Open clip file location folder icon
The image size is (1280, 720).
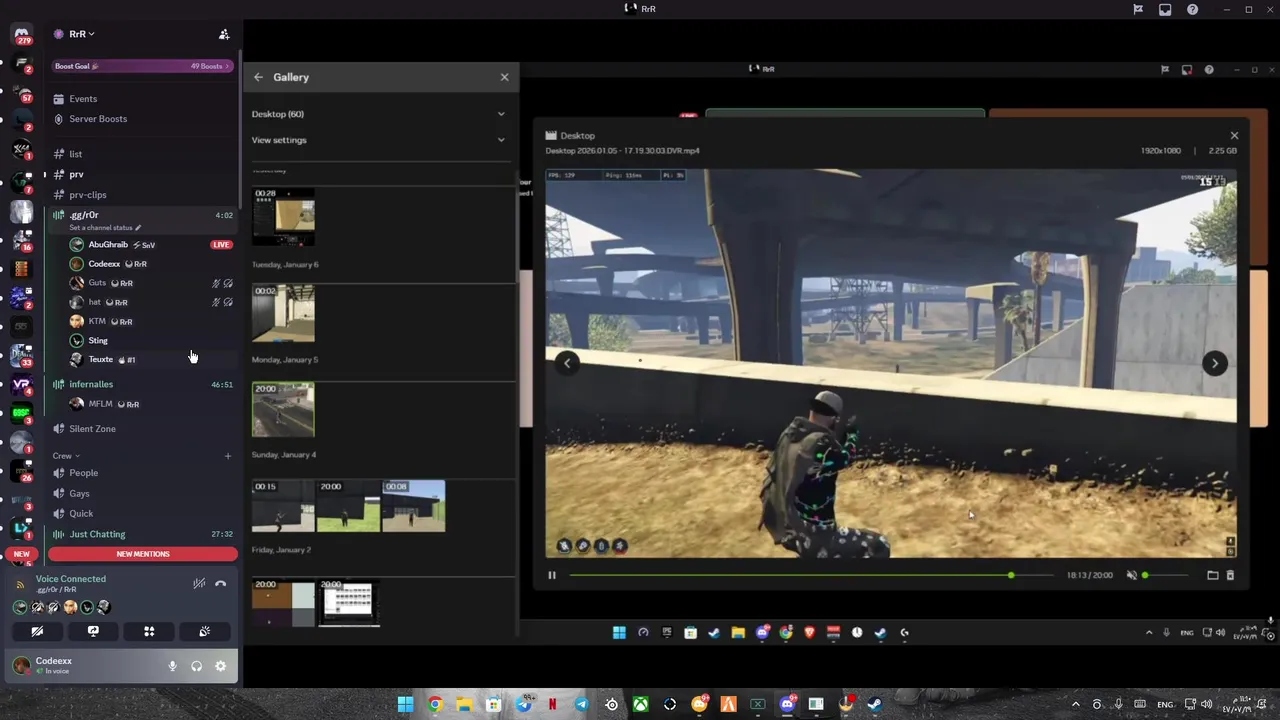pyautogui.click(x=1213, y=575)
